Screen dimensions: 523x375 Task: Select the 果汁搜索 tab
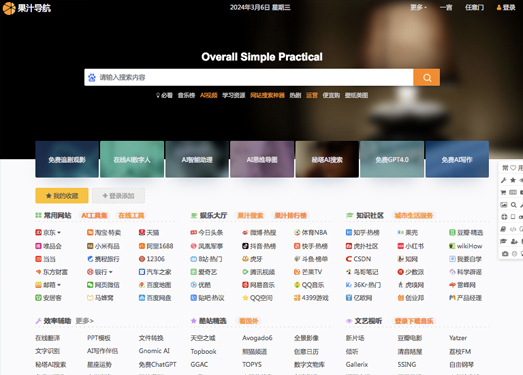point(250,216)
